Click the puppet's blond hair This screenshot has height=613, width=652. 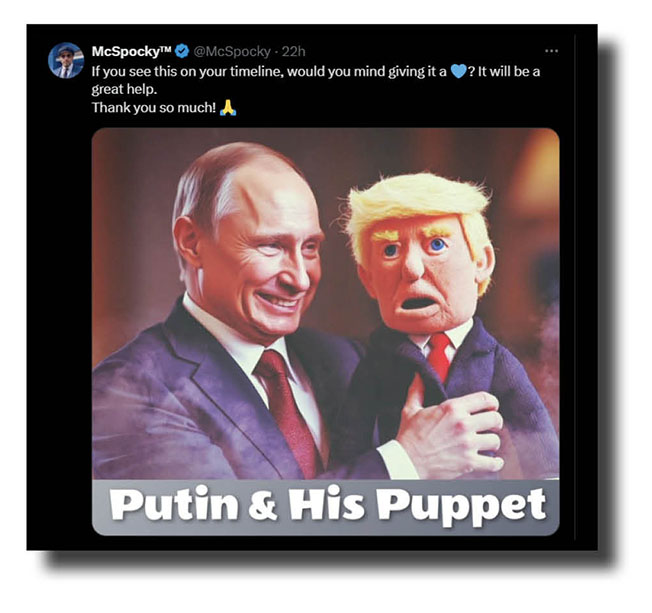[420, 204]
